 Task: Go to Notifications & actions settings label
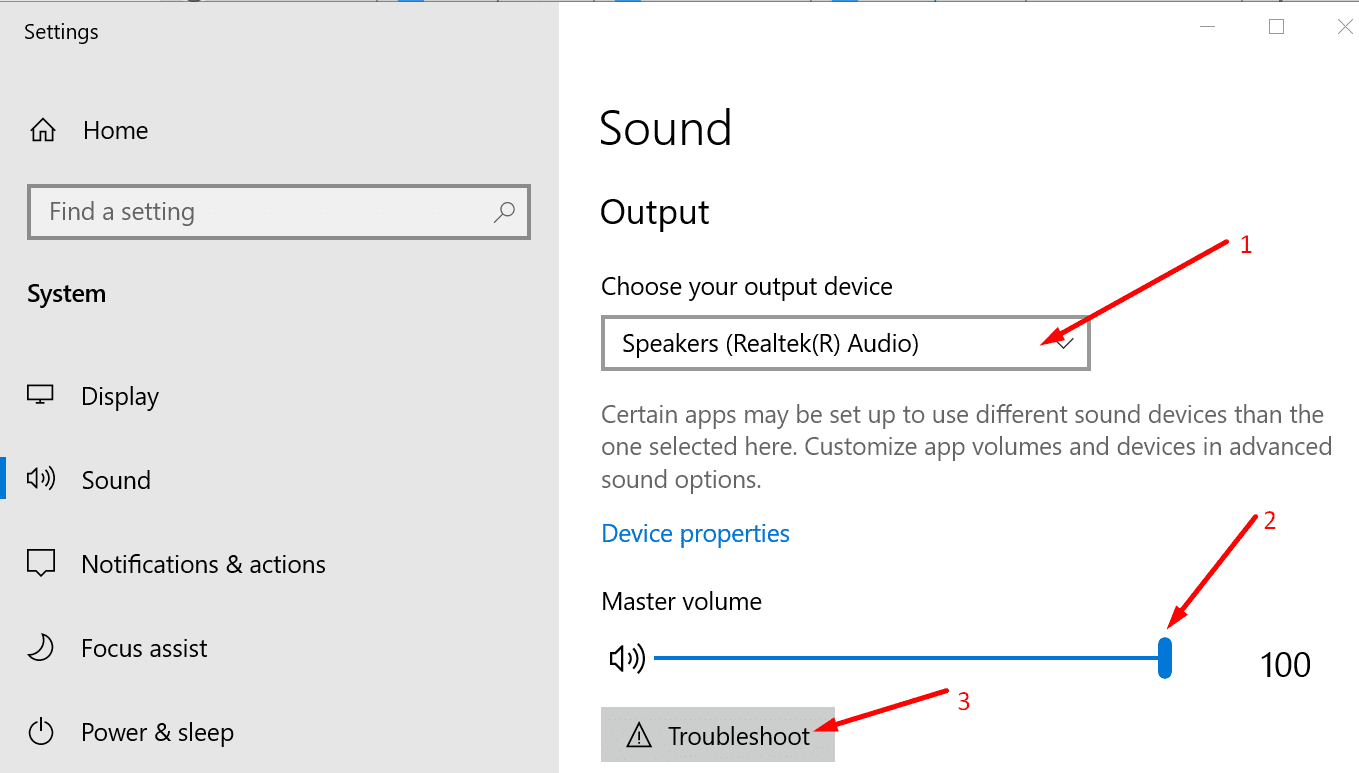pos(203,564)
